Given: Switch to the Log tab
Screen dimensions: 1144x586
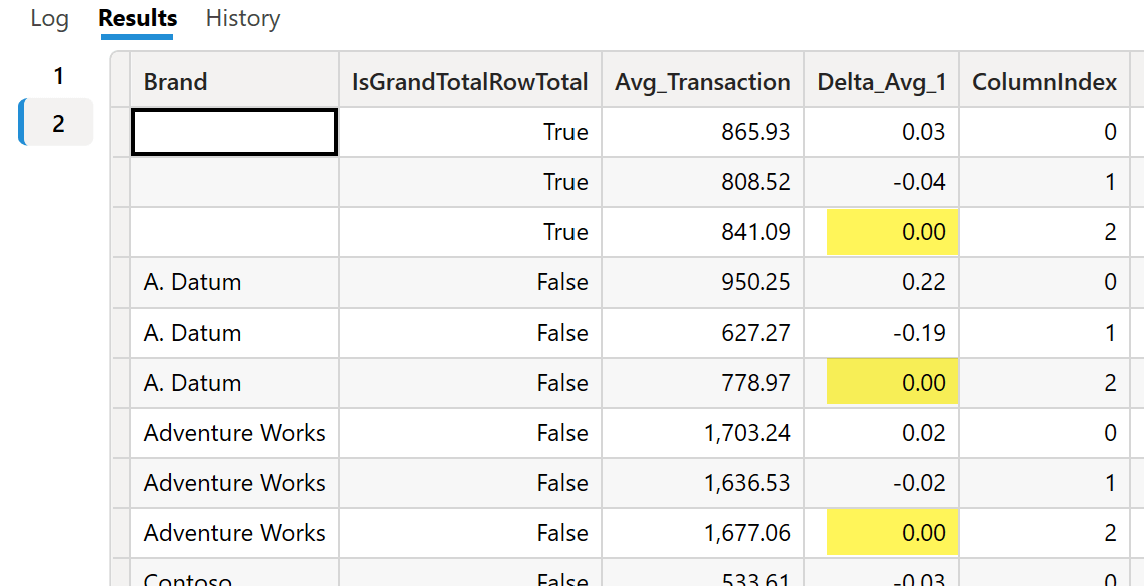Looking at the screenshot, I should coord(50,19).
